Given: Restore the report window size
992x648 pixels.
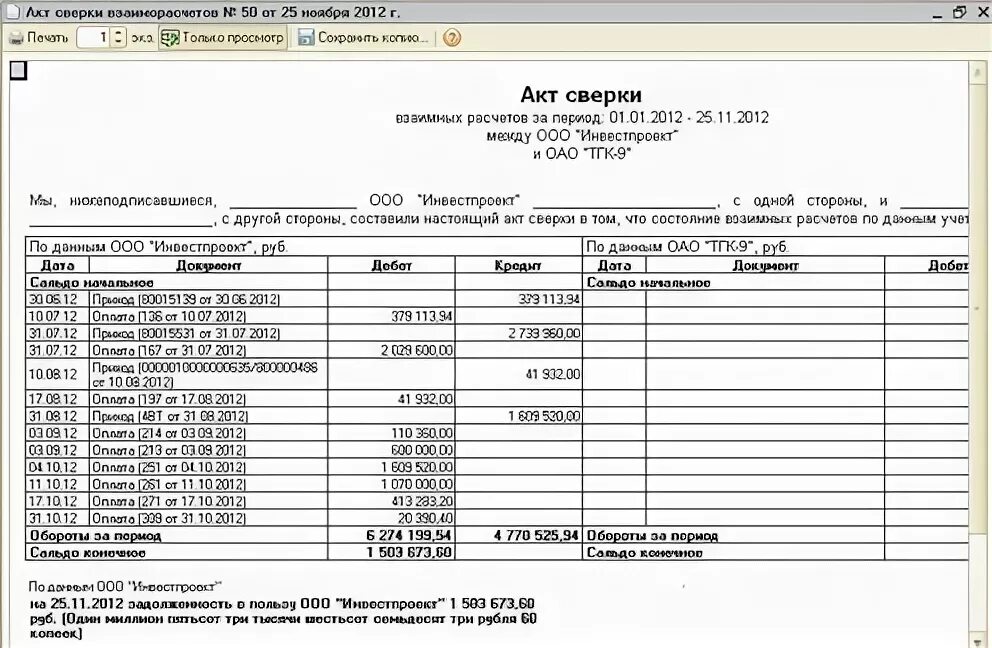Looking at the screenshot, I should click(x=960, y=13).
